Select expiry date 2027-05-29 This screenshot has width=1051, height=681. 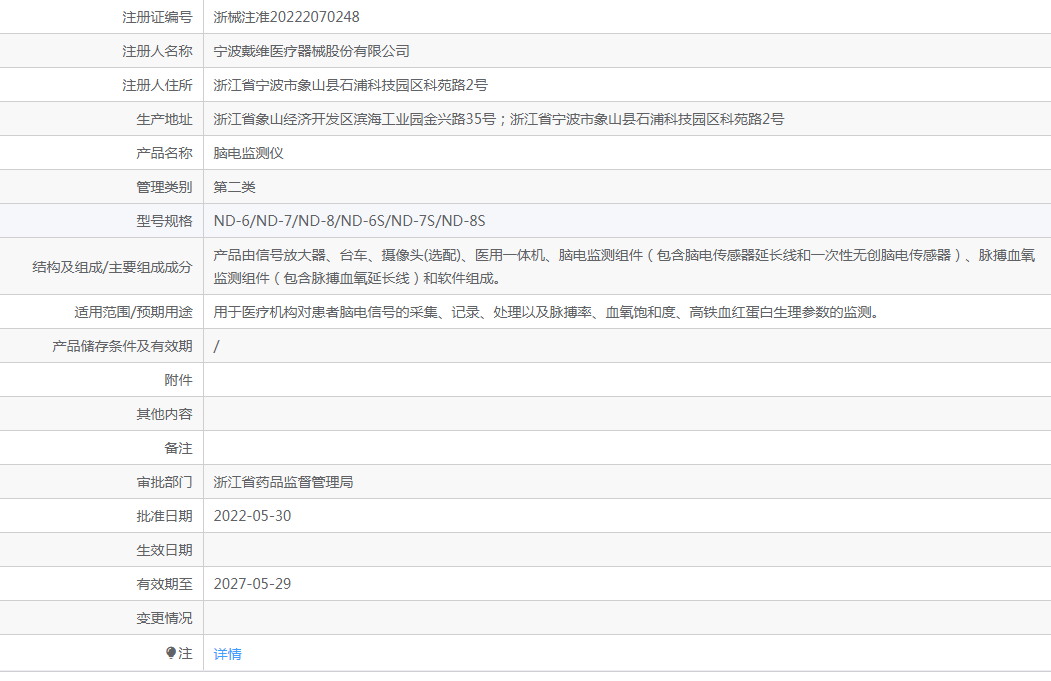click(x=252, y=584)
